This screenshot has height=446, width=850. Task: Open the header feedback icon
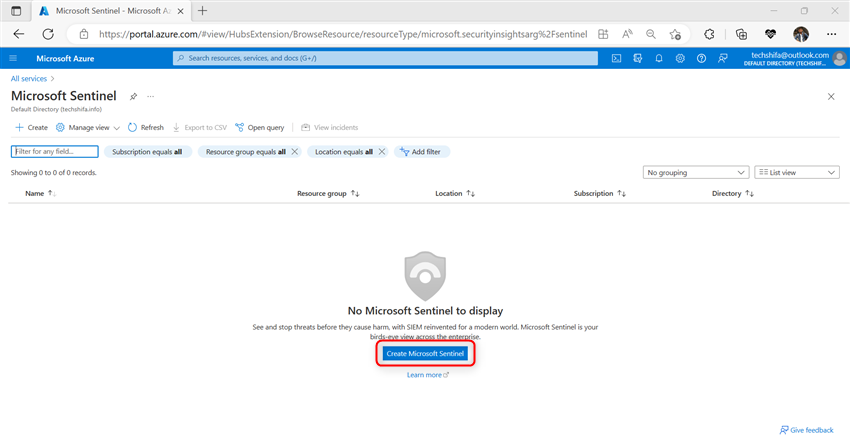(x=723, y=58)
